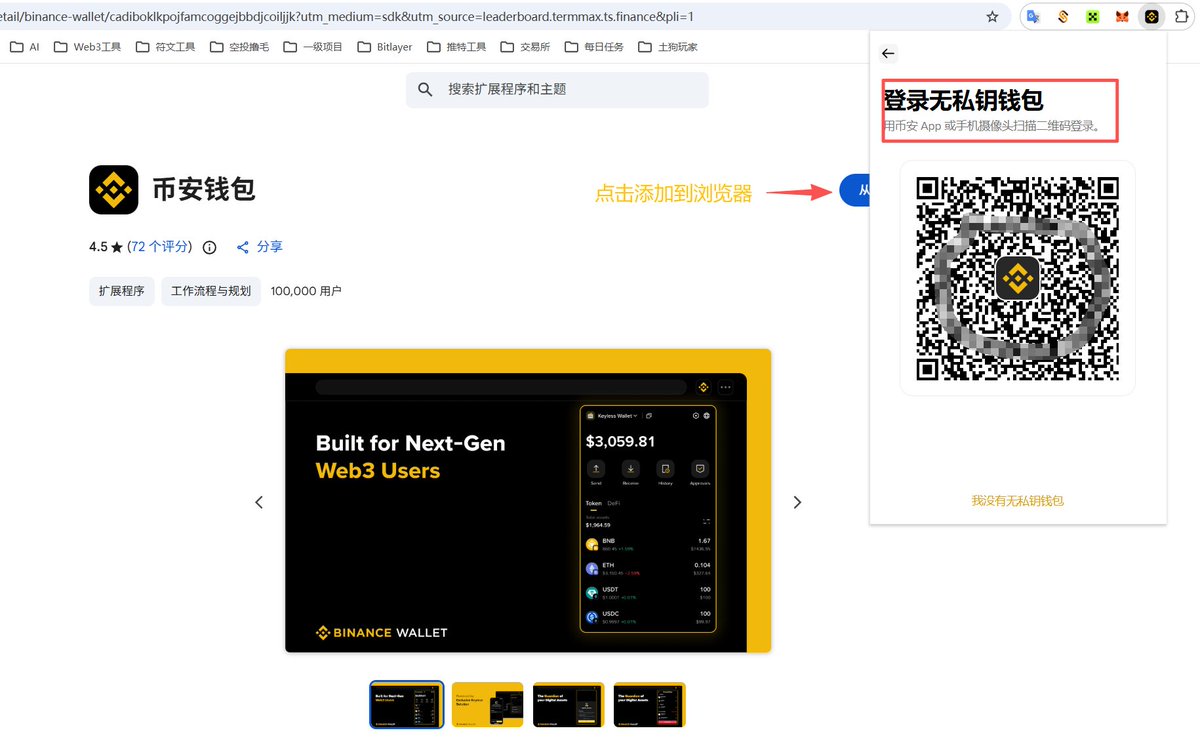Toggle the Binance Wallet extension icon in toolbar

(1151, 17)
